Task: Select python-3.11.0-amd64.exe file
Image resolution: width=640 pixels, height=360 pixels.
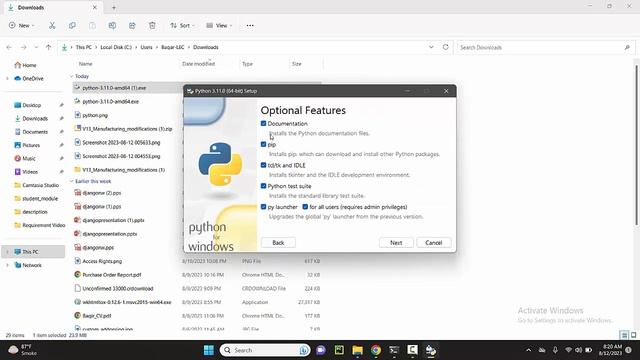Action: [111, 102]
